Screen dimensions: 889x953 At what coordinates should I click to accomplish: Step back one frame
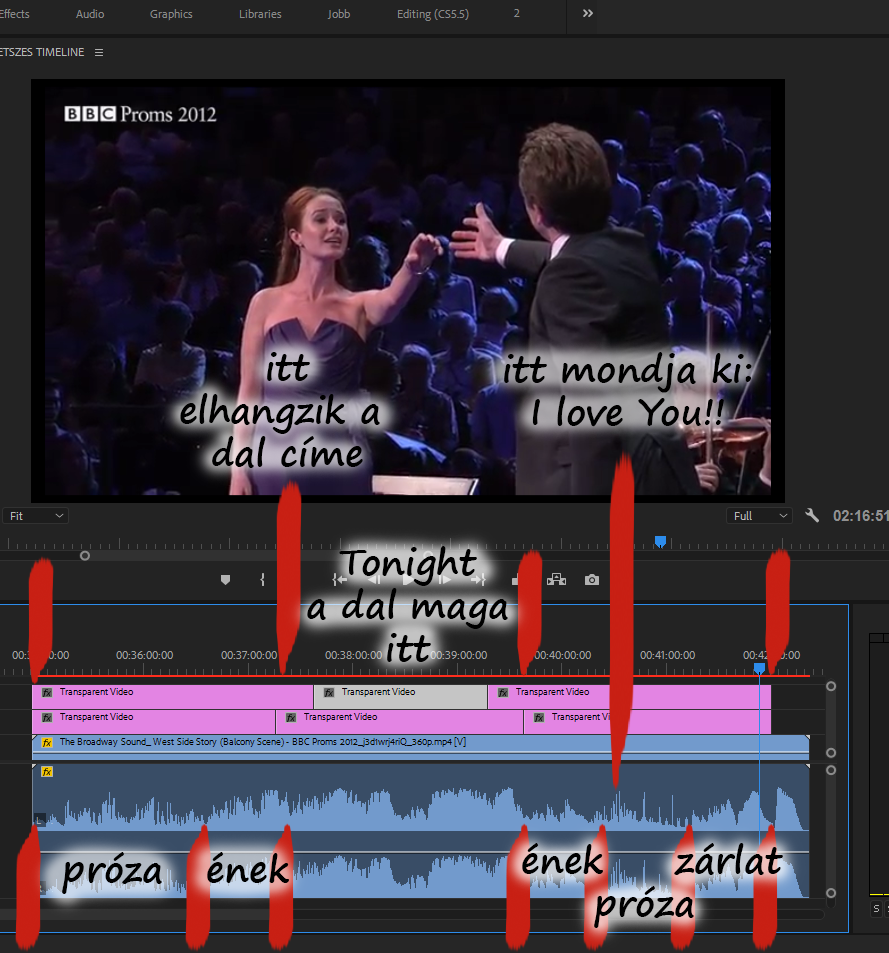(373, 580)
